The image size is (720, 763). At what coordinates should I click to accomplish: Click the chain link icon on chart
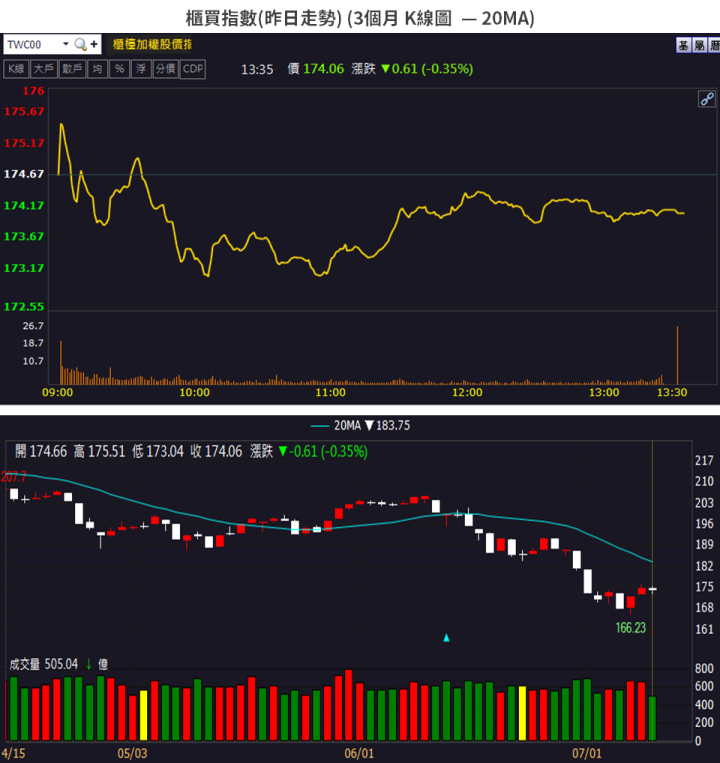[x=706, y=98]
